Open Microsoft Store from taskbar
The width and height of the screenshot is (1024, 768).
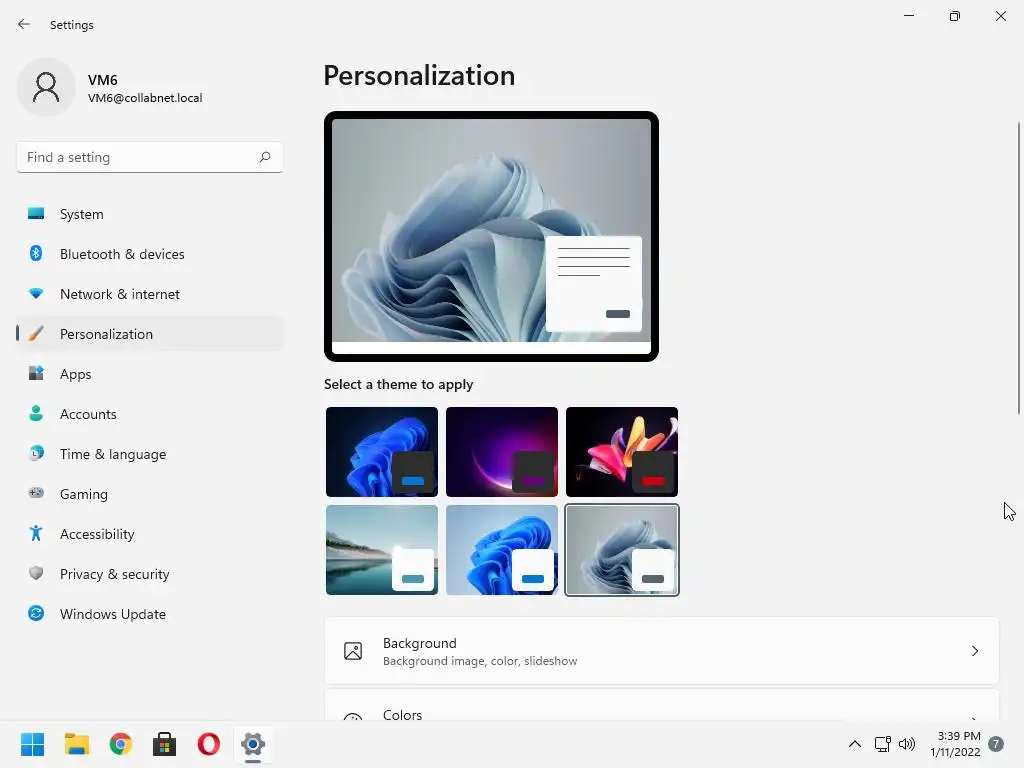pyautogui.click(x=165, y=744)
